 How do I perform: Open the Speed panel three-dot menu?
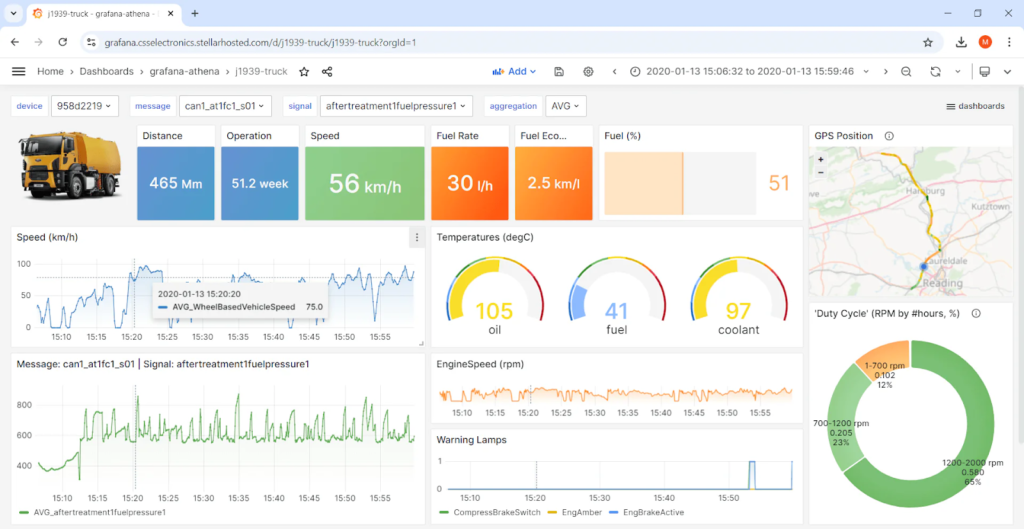click(x=416, y=237)
